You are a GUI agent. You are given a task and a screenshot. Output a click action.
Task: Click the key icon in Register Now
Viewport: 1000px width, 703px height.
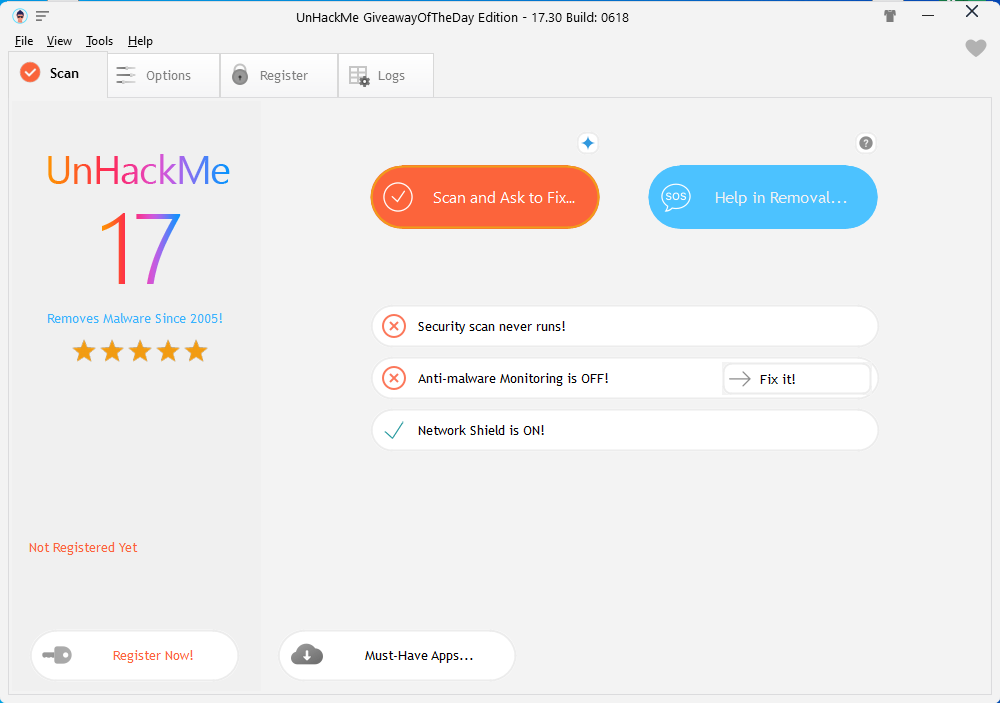[57, 655]
